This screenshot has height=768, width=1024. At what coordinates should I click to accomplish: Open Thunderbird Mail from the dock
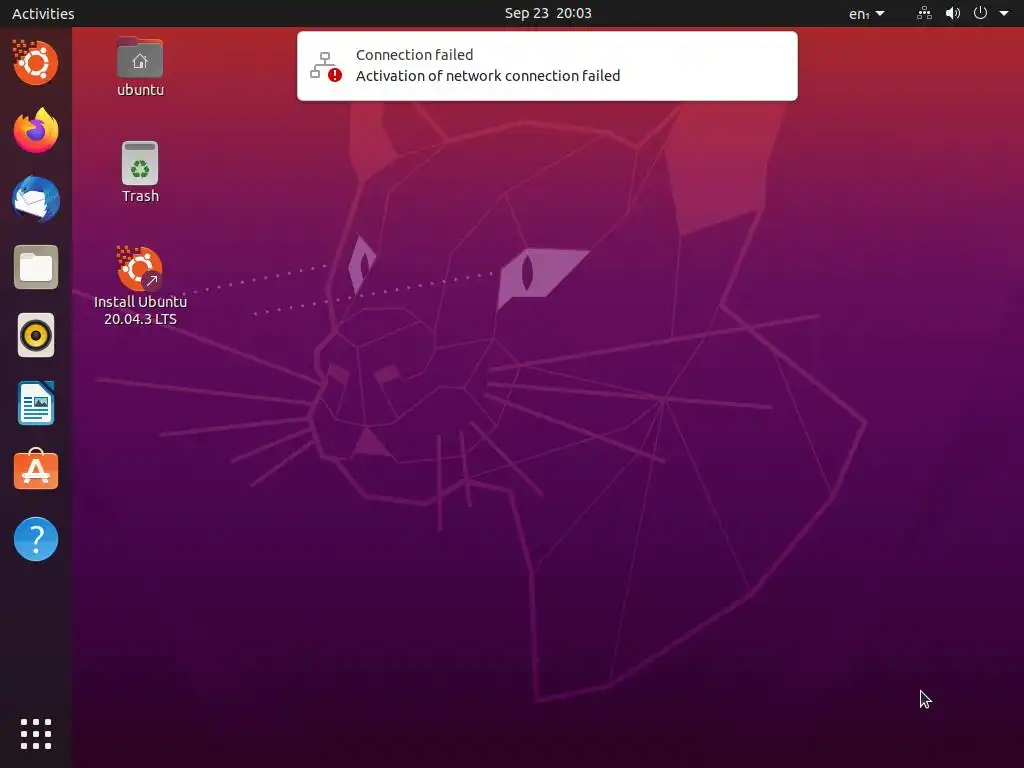click(x=36, y=199)
